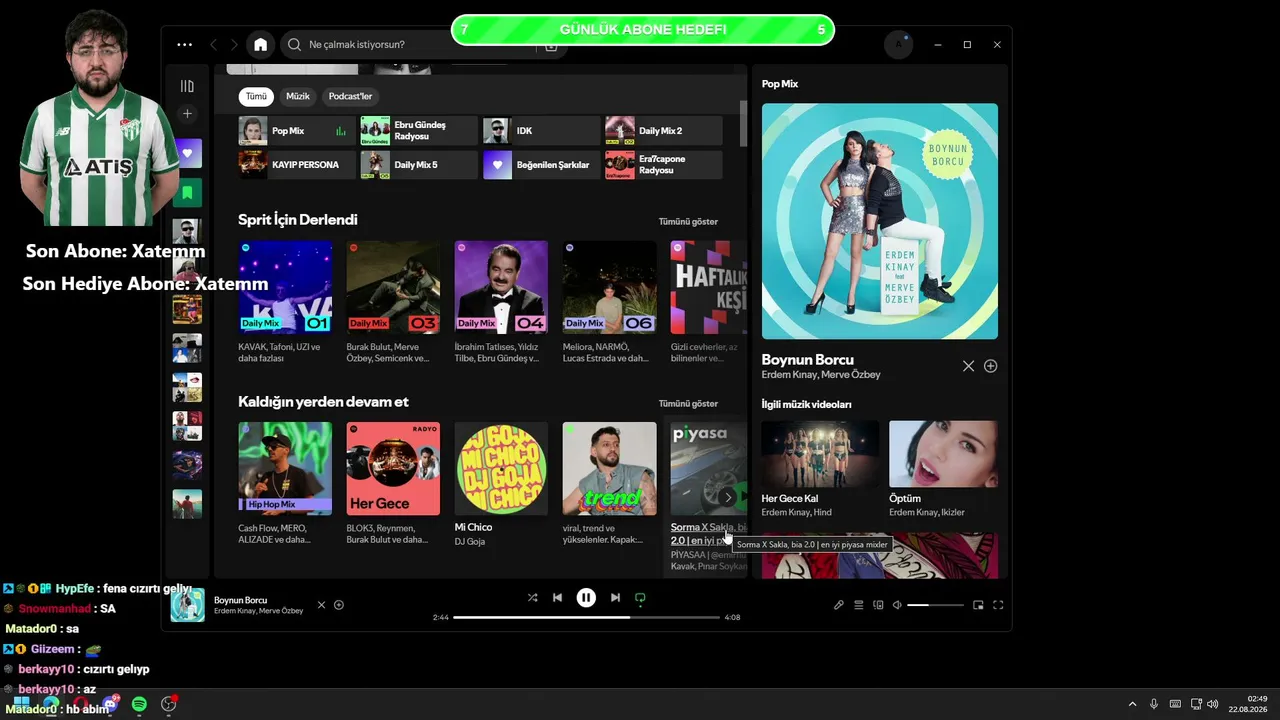Show hidden system tray icons

click(x=1132, y=704)
